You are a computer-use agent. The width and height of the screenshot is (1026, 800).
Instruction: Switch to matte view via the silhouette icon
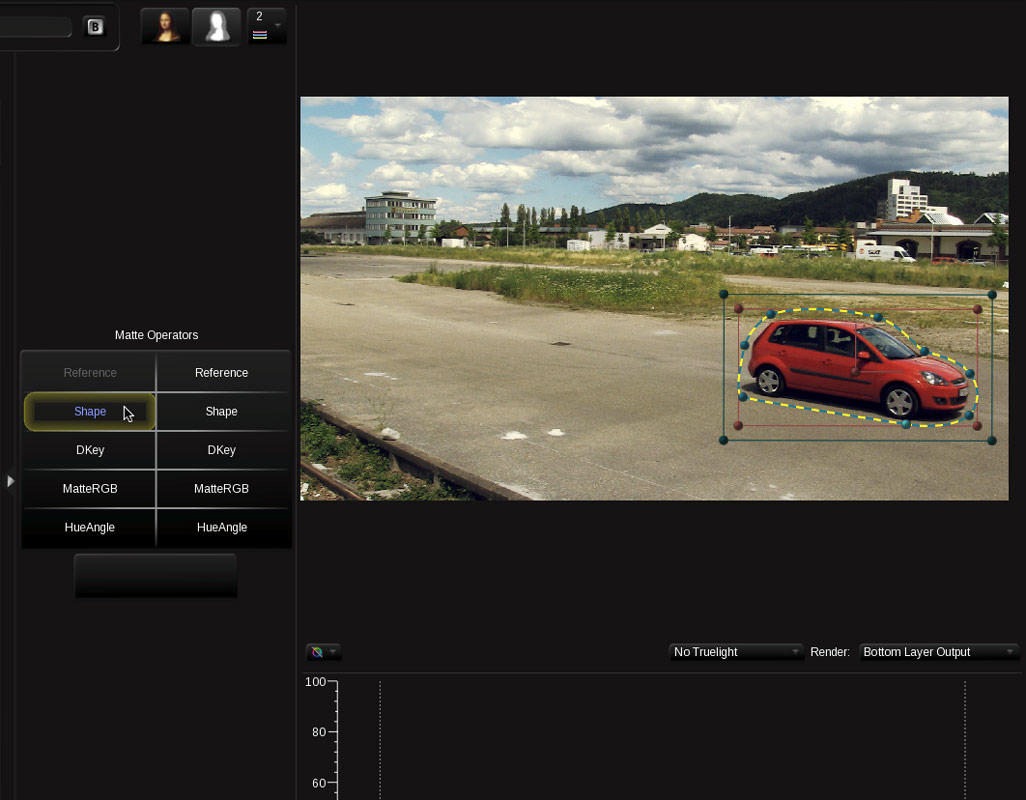(216, 26)
